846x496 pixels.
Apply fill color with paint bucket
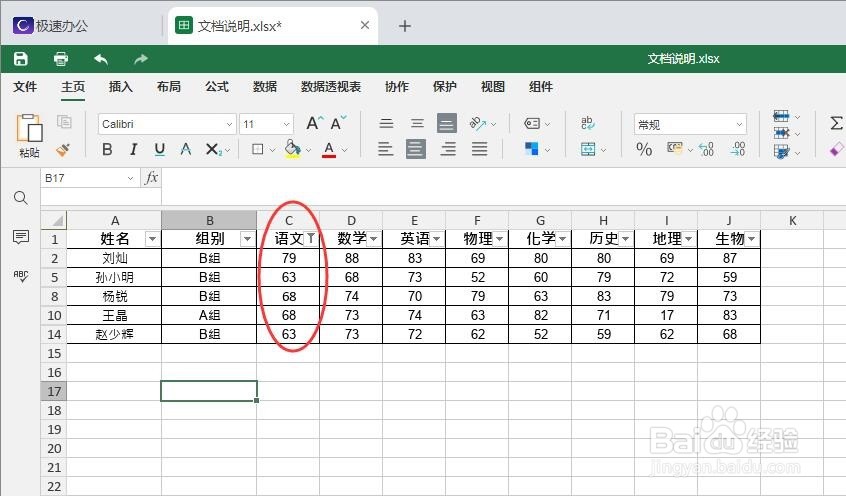tap(292, 149)
